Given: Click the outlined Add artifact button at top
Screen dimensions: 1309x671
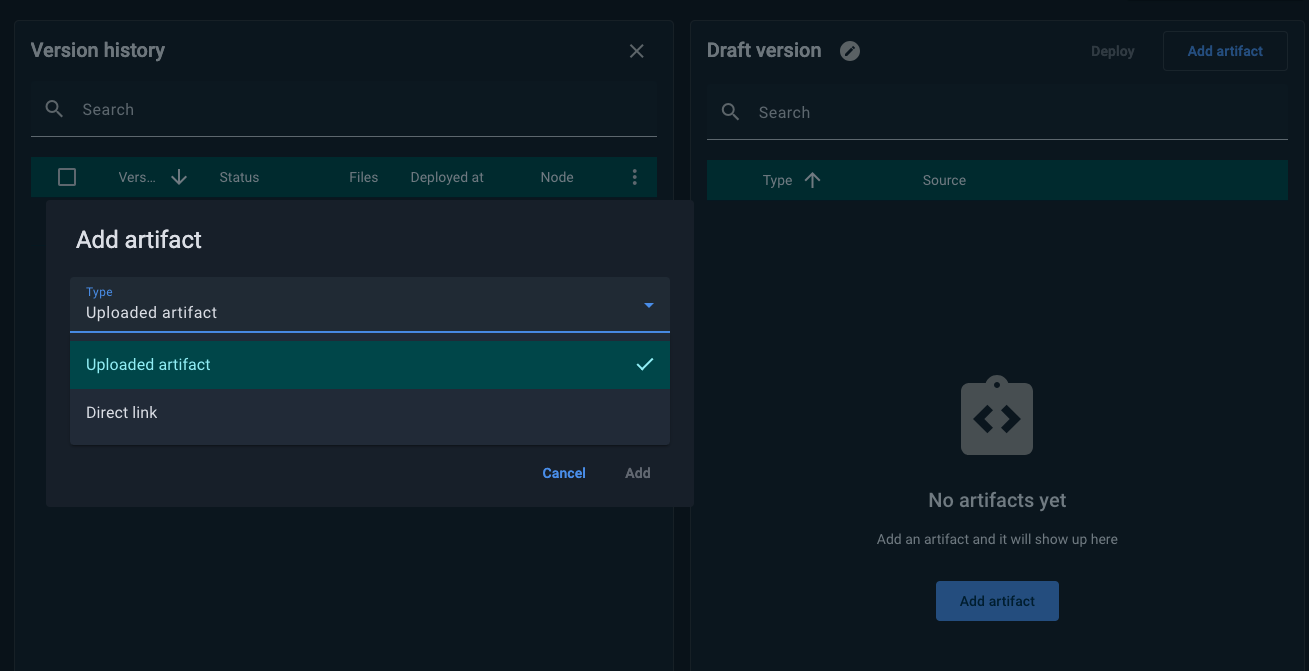Looking at the screenshot, I should coord(1225,51).
